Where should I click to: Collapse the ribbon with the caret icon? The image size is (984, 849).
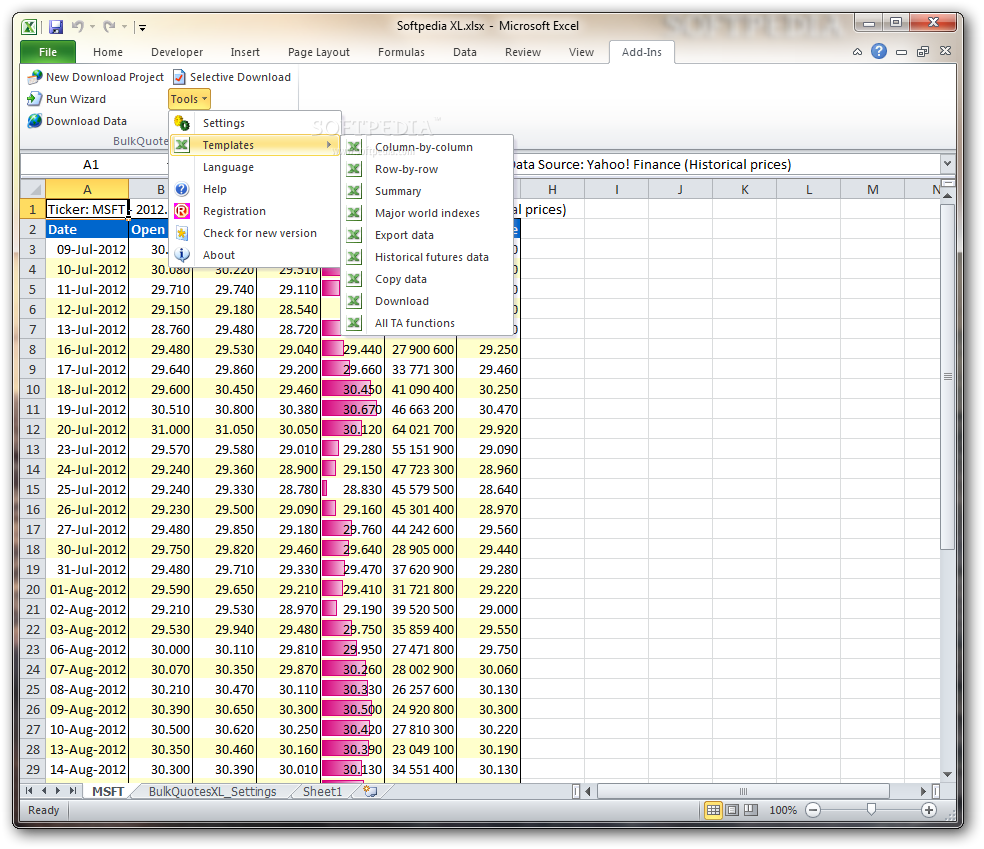click(x=857, y=52)
